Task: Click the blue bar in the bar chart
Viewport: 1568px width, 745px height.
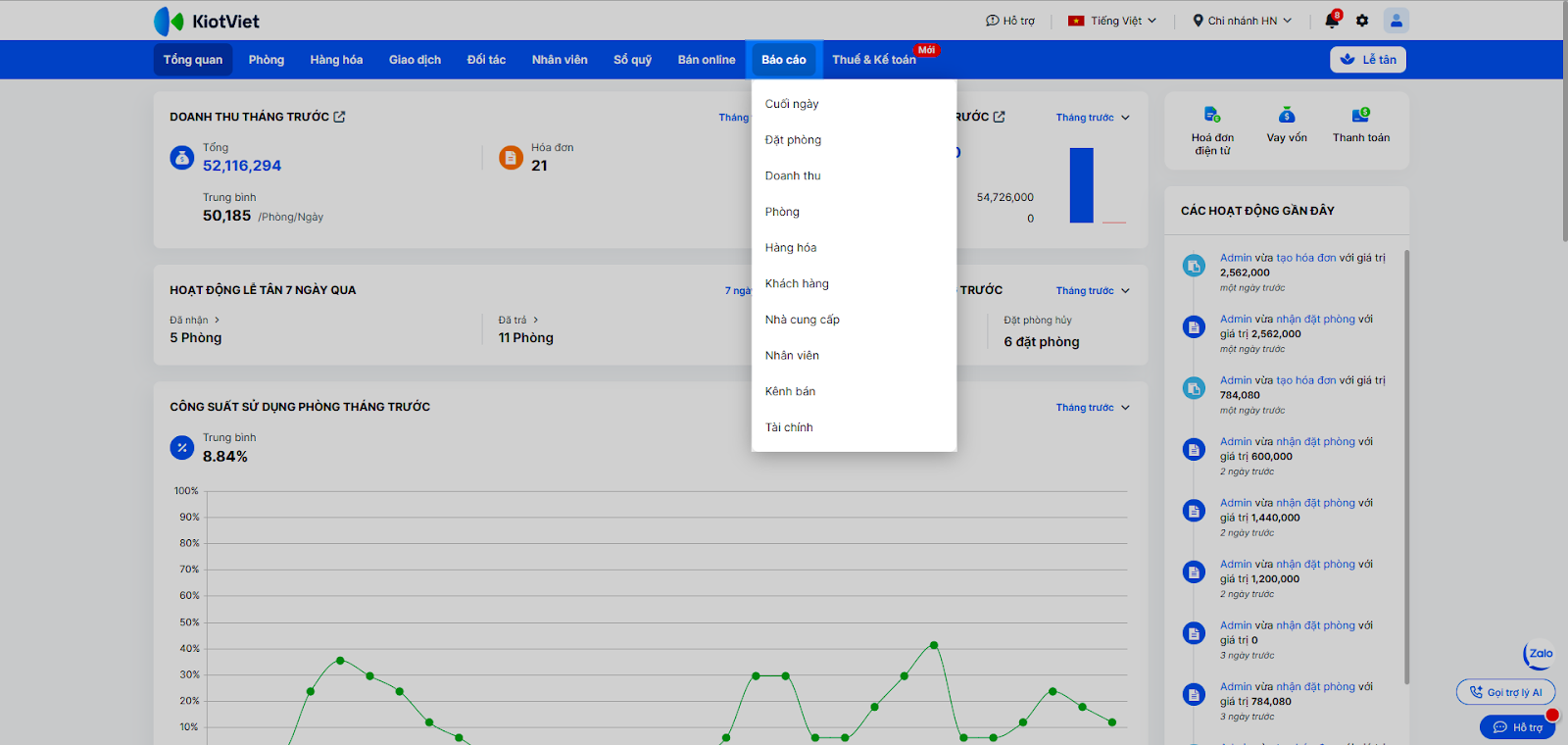Action: tap(1082, 185)
